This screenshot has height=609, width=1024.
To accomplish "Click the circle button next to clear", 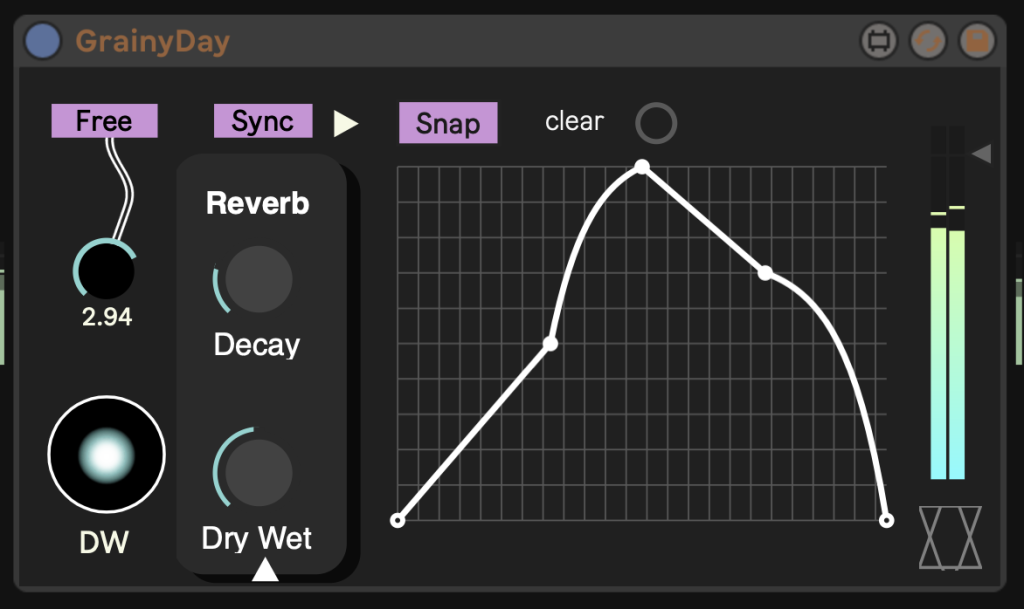I will [x=656, y=123].
